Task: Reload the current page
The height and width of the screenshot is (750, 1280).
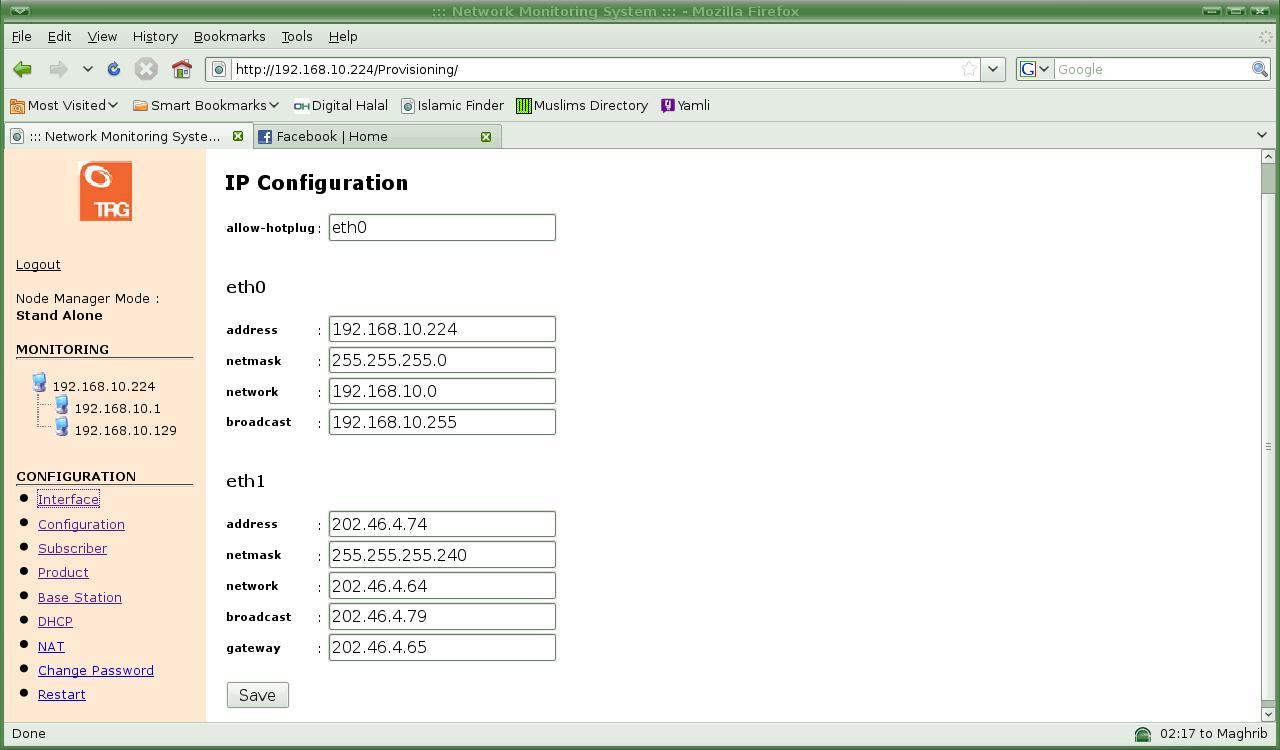Action: coord(114,69)
